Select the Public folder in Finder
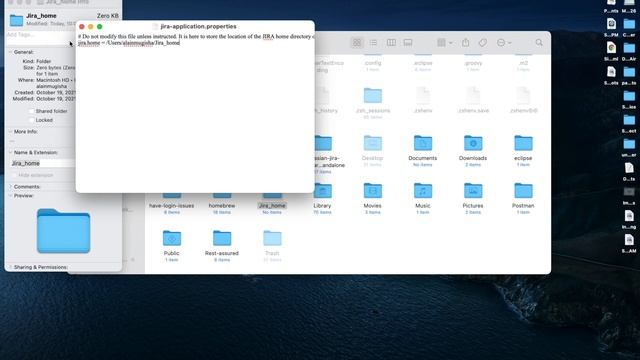Viewport: 640px width, 360px height. pyautogui.click(x=171, y=238)
